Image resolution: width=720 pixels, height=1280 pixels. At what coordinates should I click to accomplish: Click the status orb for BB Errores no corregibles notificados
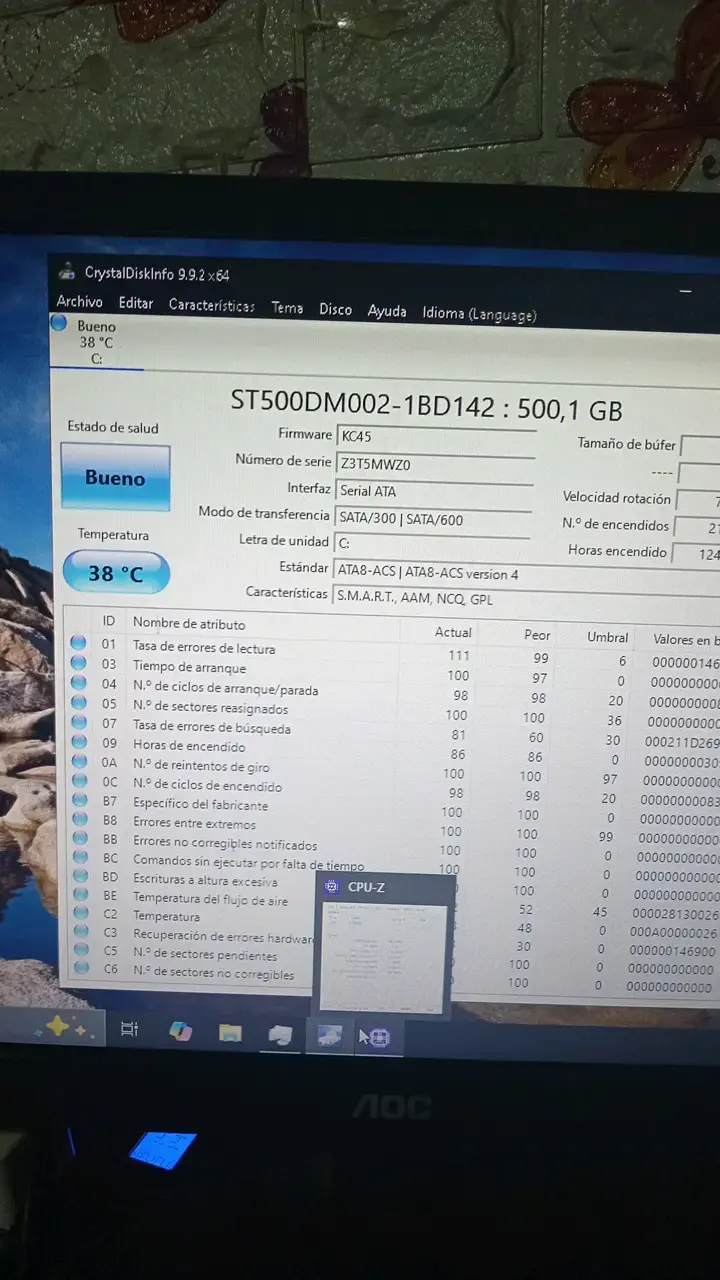(80, 840)
